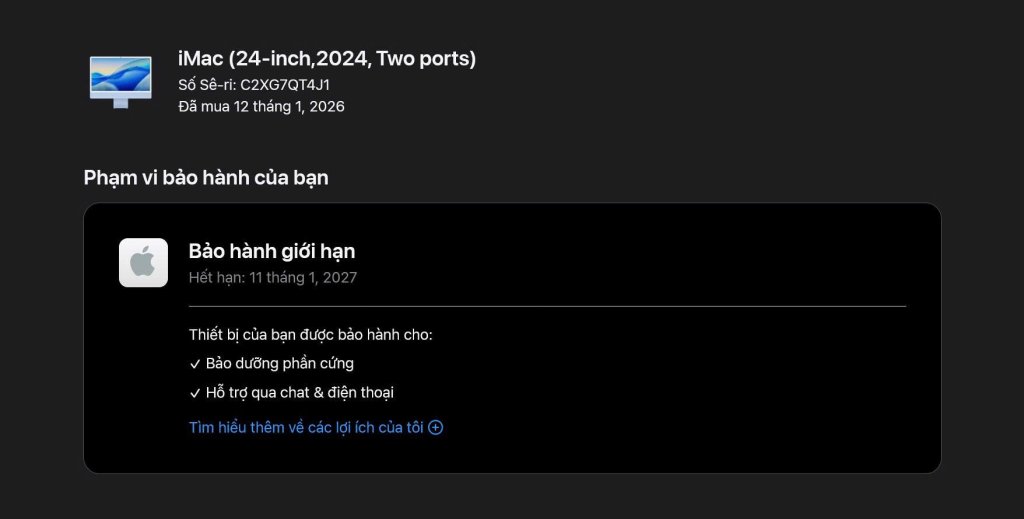Click the plus circle icon beside the link
The width and height of the screenshot is (1024, 519).
coord(436,428)
